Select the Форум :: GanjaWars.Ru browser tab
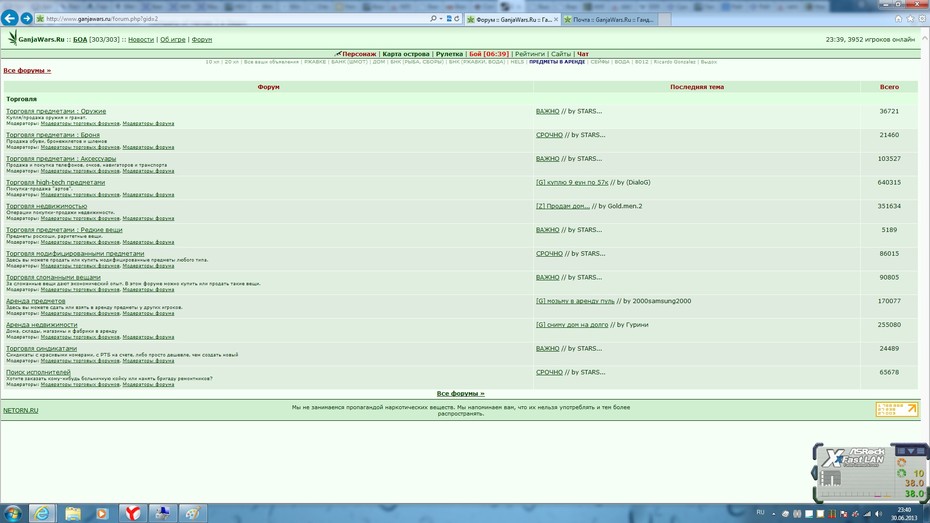 (512, 20)
